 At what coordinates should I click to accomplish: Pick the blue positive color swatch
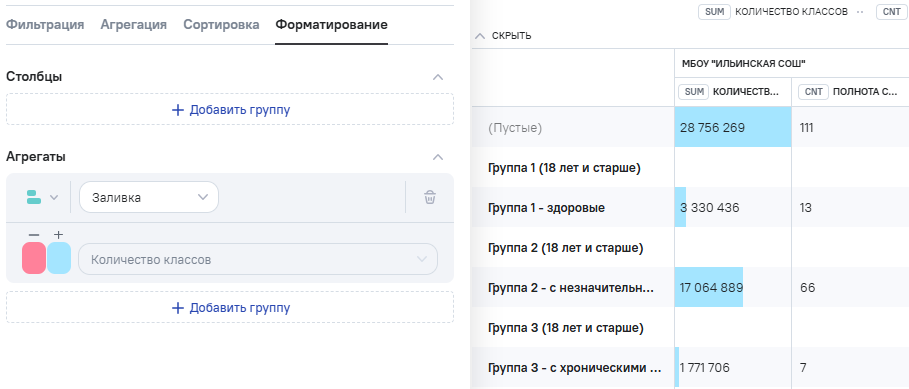click(x=59, y=258)
